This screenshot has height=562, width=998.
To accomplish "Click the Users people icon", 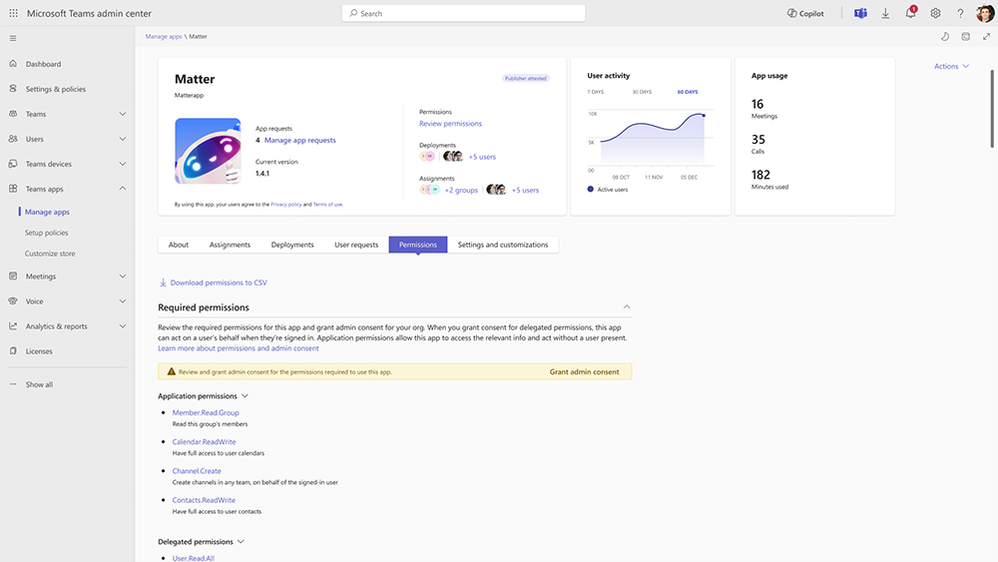I will [13, 139].
